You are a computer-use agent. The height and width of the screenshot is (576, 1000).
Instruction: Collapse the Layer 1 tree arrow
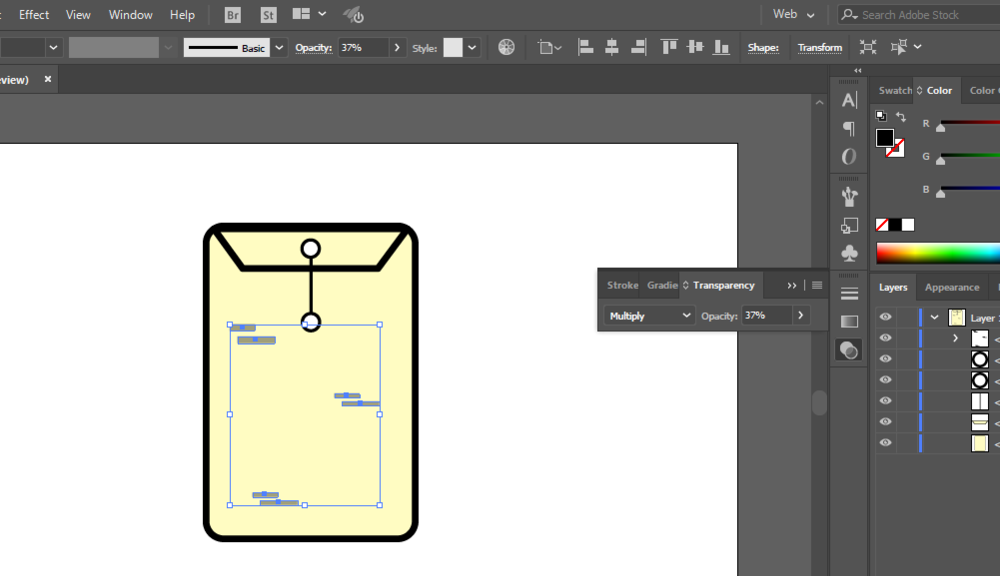935,317
